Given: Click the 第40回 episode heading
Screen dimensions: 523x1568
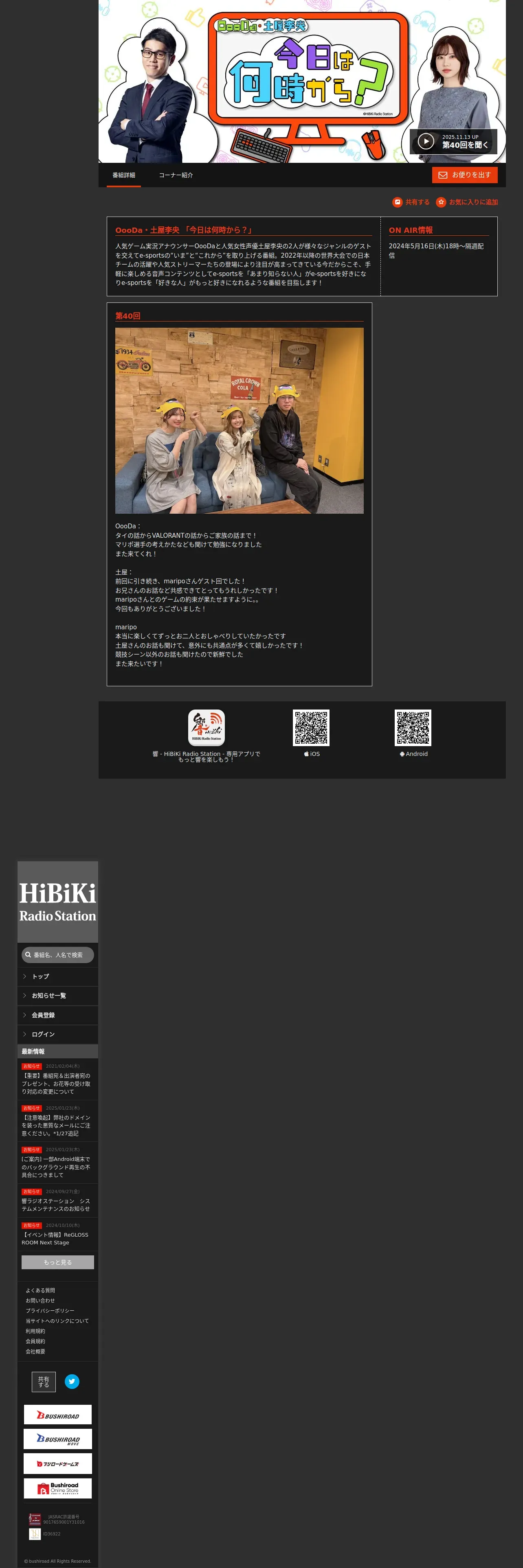Looking at the screenshot, I should 128,316.
